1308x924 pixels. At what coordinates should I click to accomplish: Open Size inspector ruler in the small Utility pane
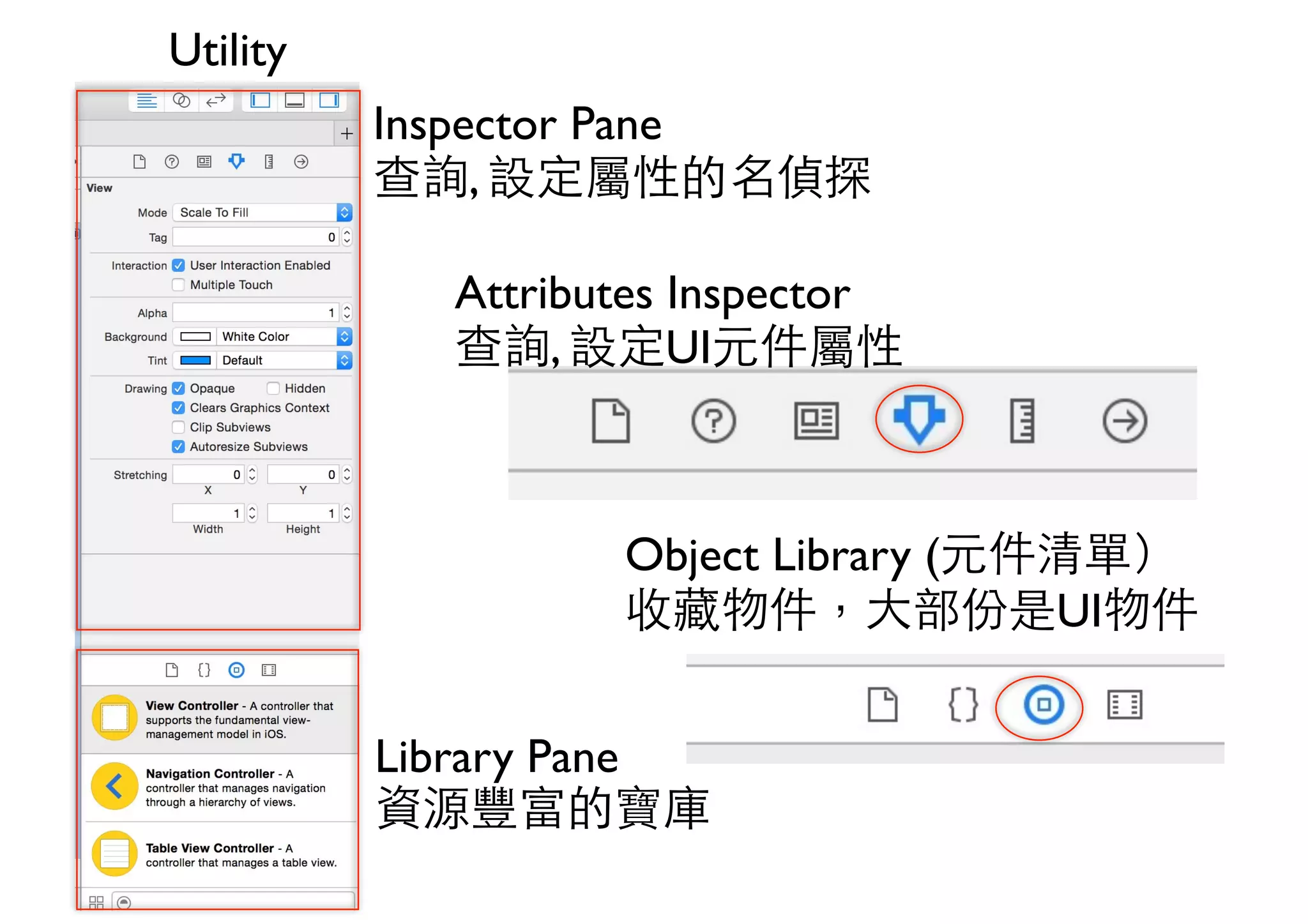point(269,162)
